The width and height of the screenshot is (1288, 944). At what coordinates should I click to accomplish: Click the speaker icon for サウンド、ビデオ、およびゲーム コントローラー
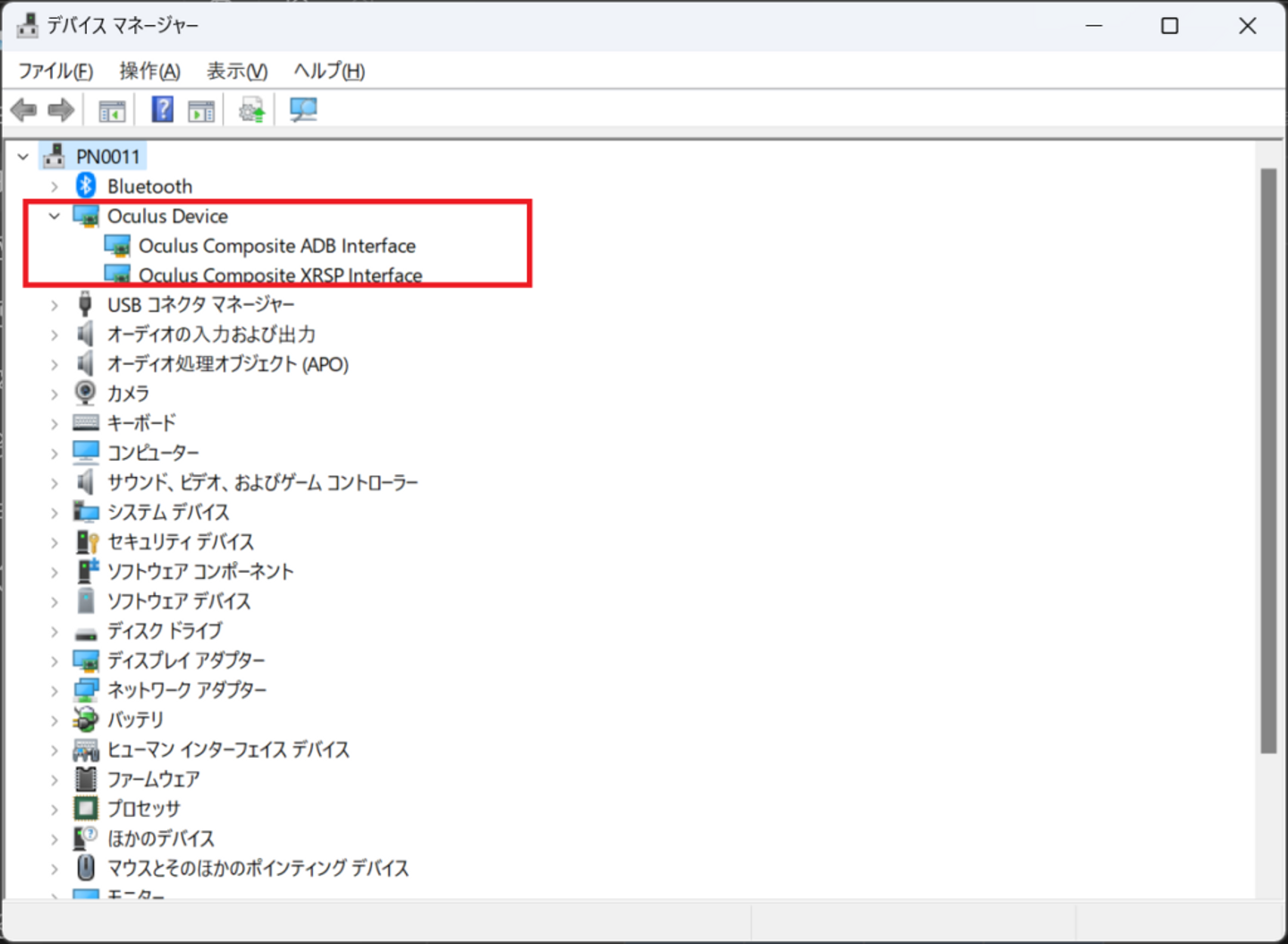(85, 482)
